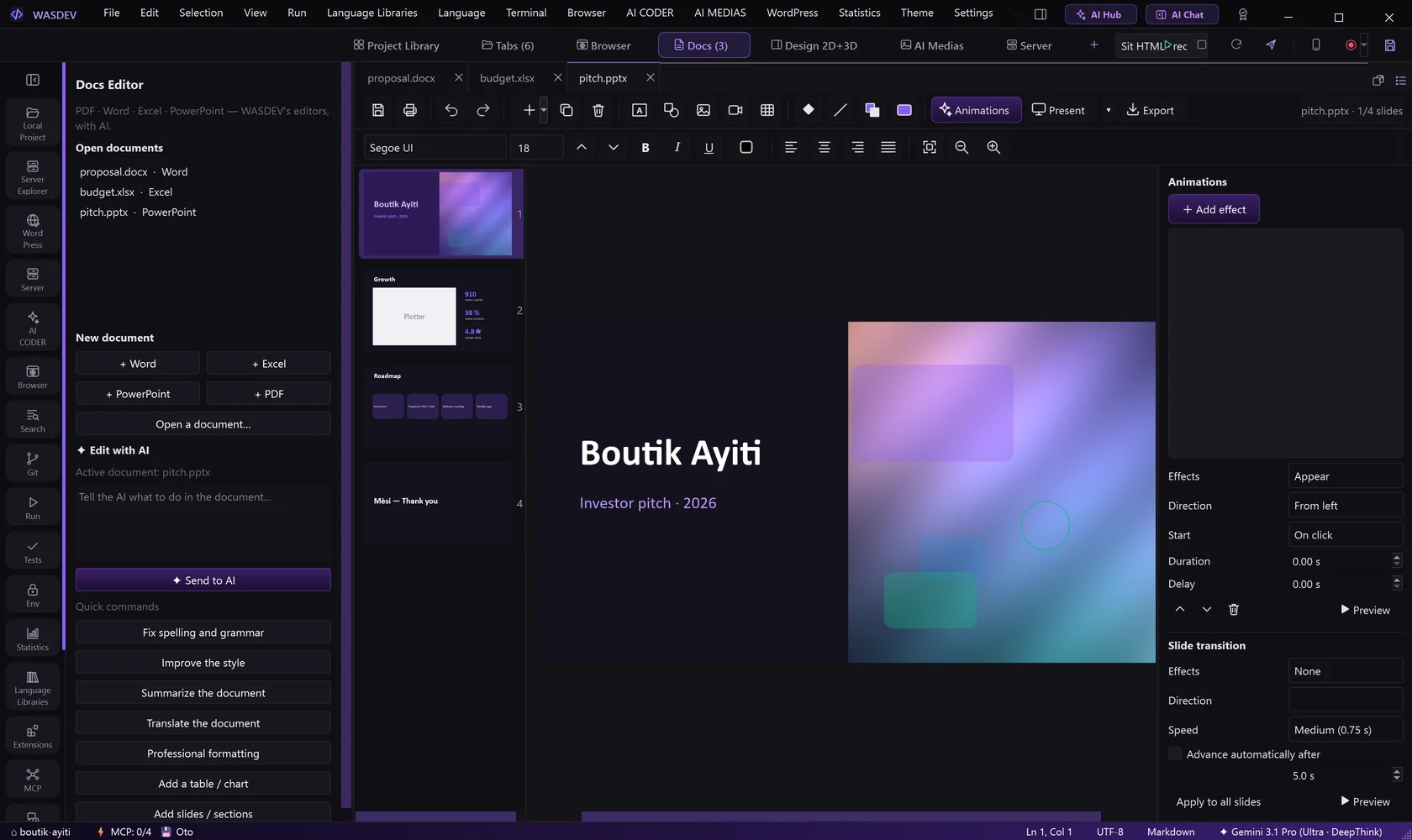This screenshot has height=840, width=1412.
Task: Redo the last action
Action: pyautogui.click(x=483, y=110)
